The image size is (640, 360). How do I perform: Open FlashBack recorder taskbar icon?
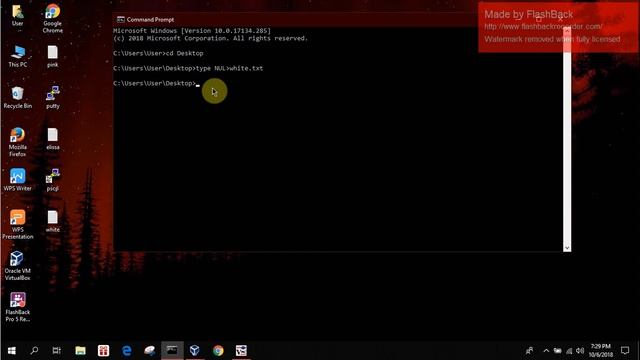241,351
